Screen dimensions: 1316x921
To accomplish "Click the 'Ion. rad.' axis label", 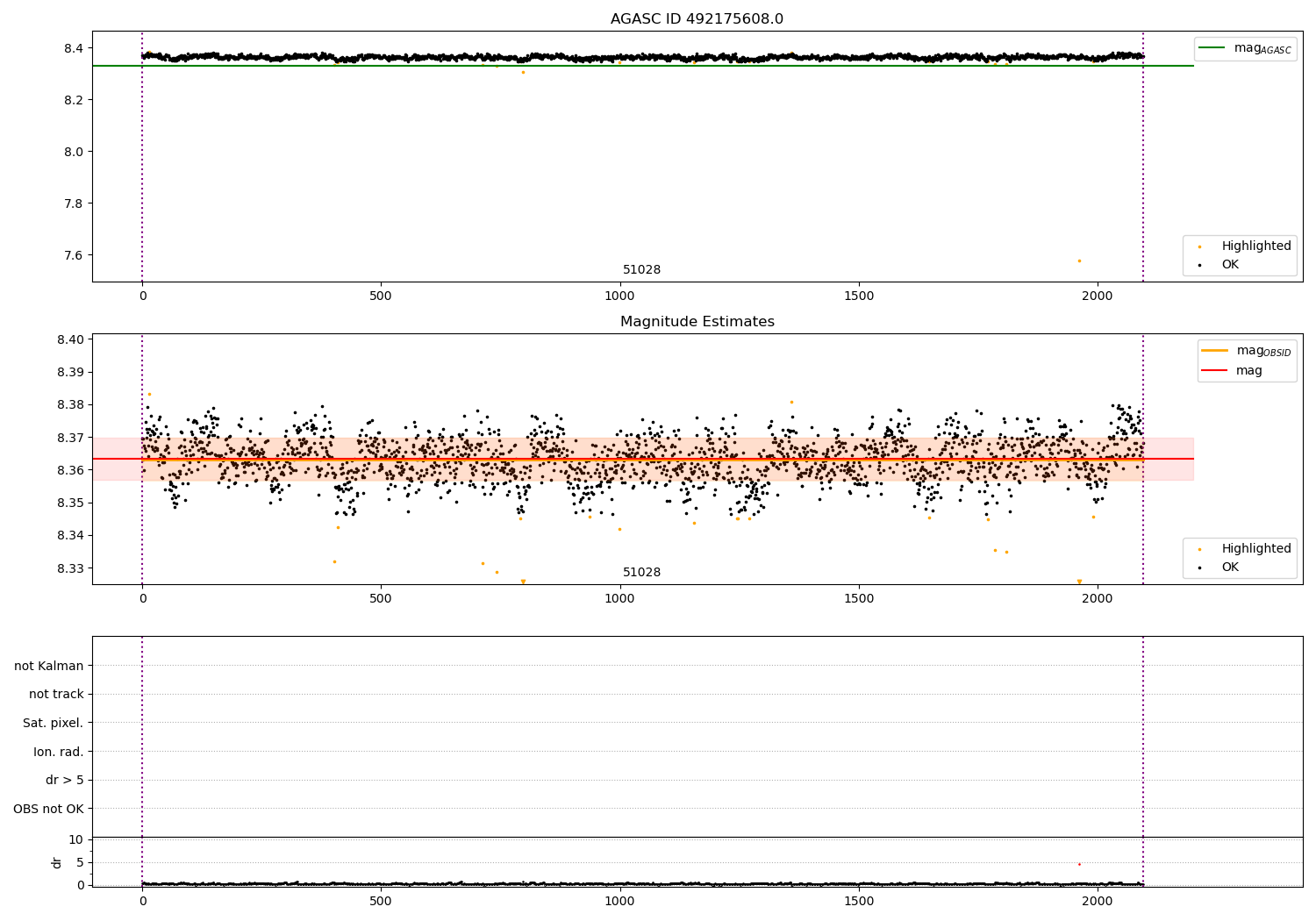I will [59, 752].
